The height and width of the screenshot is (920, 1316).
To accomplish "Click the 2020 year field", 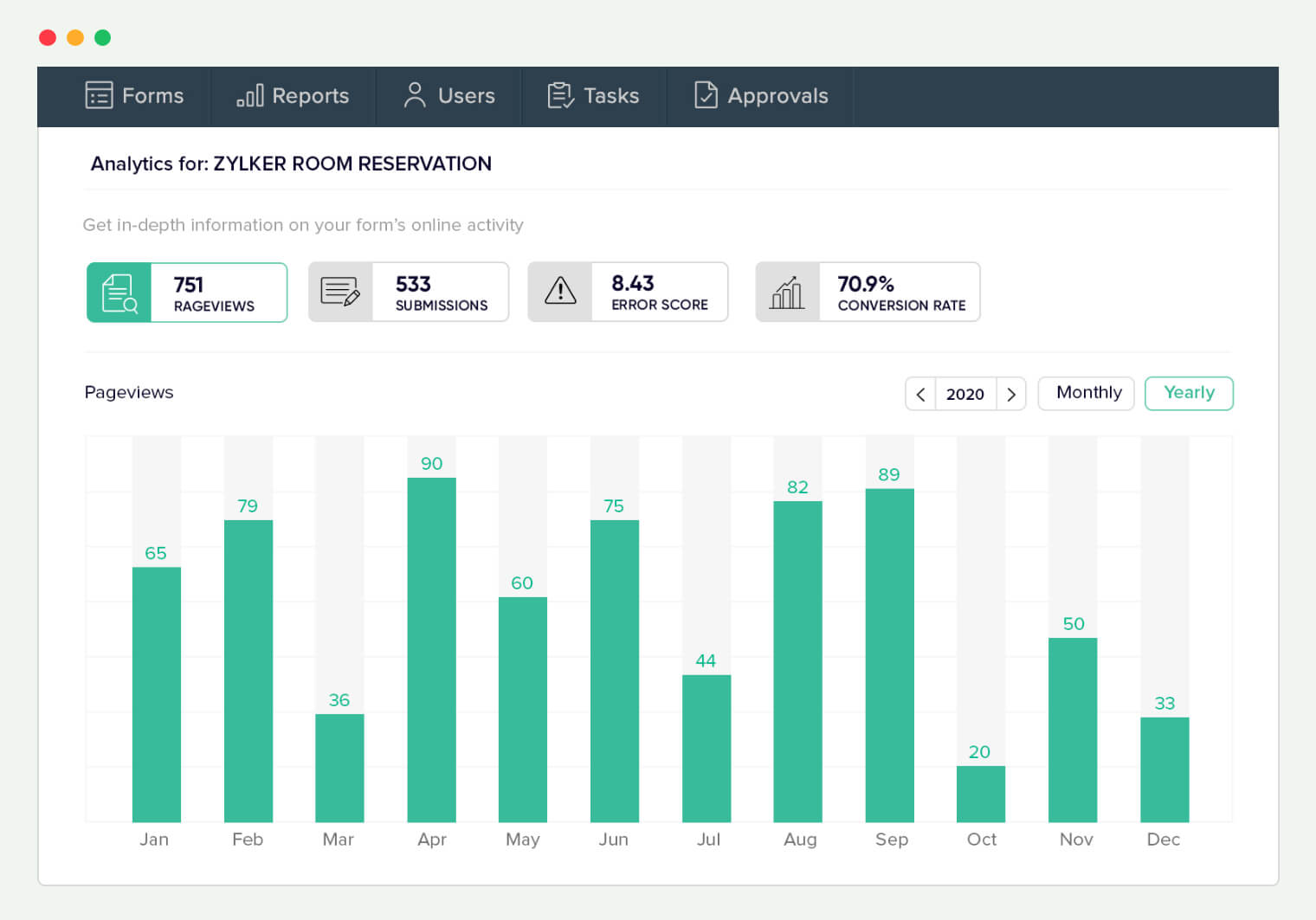I will 965,395.
